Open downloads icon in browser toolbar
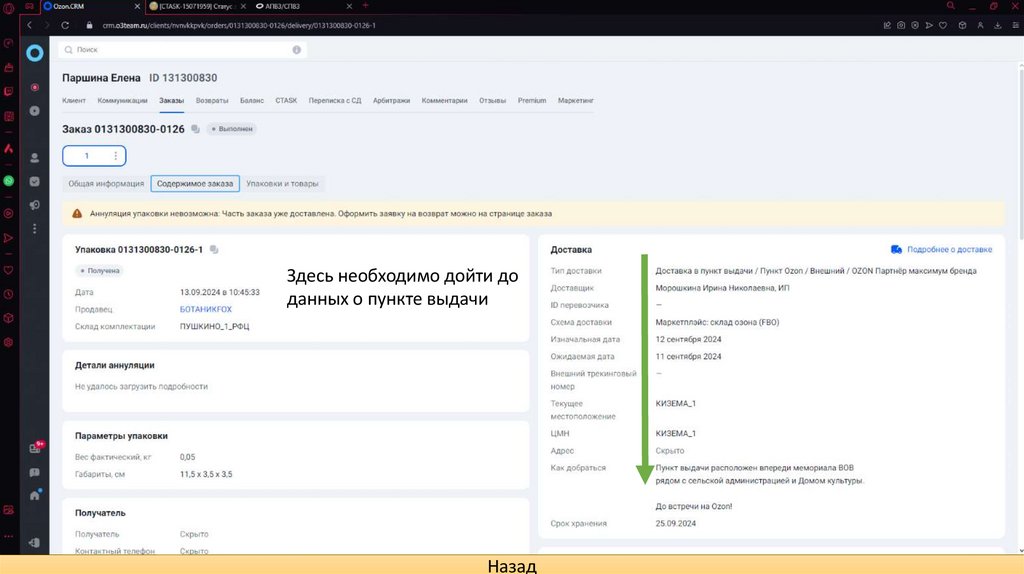 click(x=998, y=25)
